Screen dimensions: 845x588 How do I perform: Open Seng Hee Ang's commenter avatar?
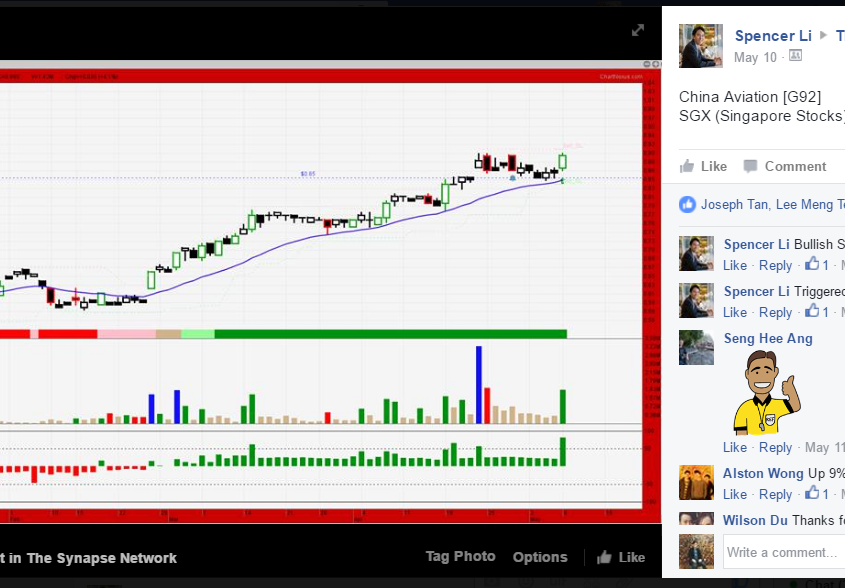tap(696, 347)
